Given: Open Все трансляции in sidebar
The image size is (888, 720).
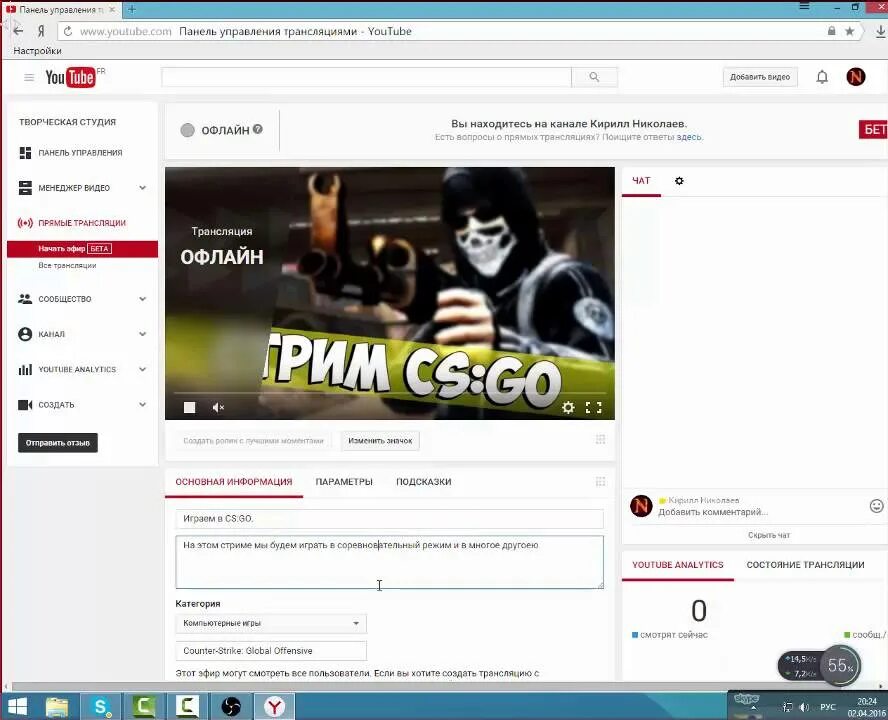Looking at the screenshot, I should [67, 265].
